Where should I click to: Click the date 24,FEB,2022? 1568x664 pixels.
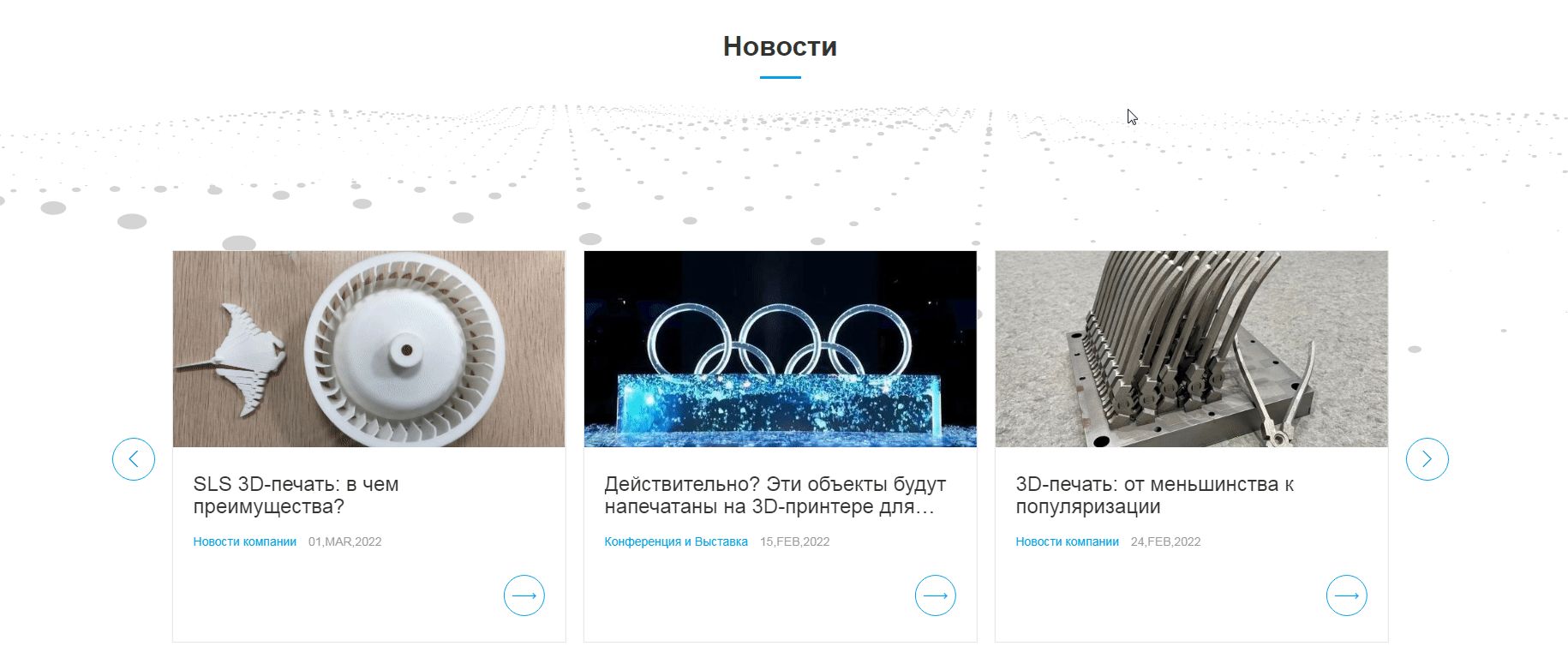[1166, 541]
